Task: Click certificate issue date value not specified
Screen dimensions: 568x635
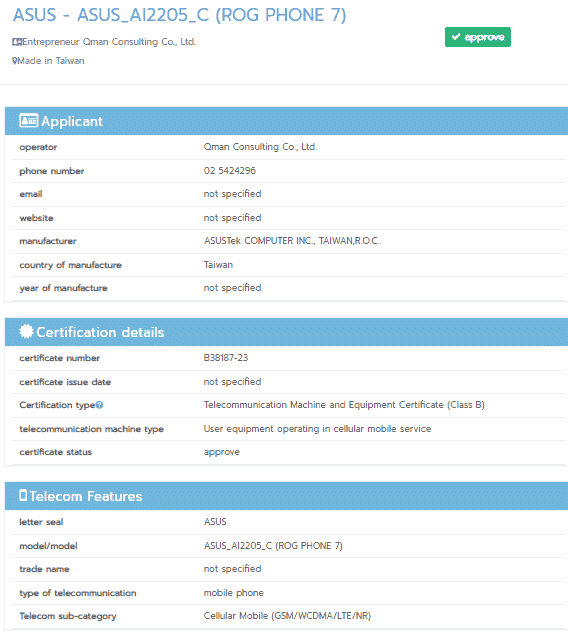Action: click(232, 381)
